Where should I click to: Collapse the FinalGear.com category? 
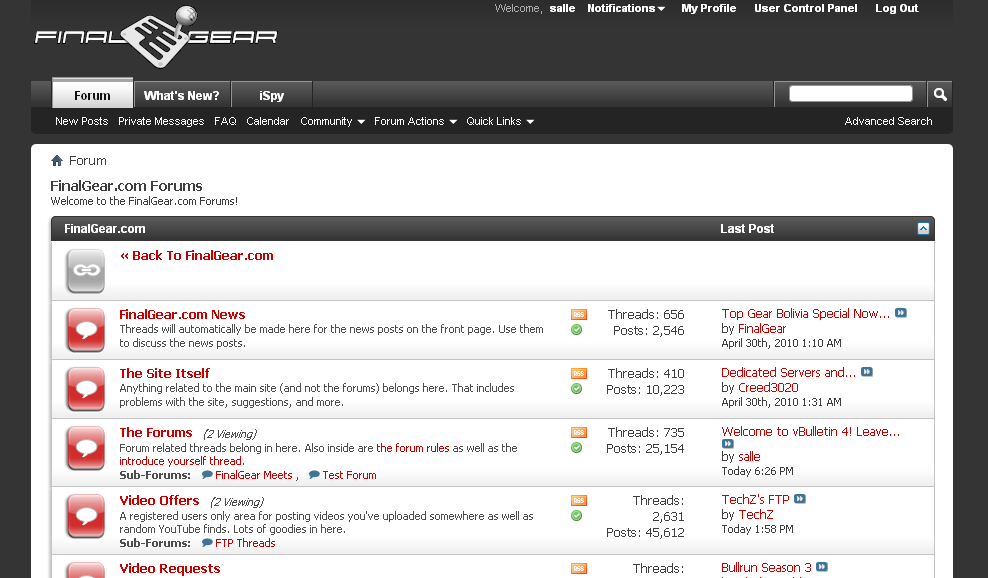(923, 229)
